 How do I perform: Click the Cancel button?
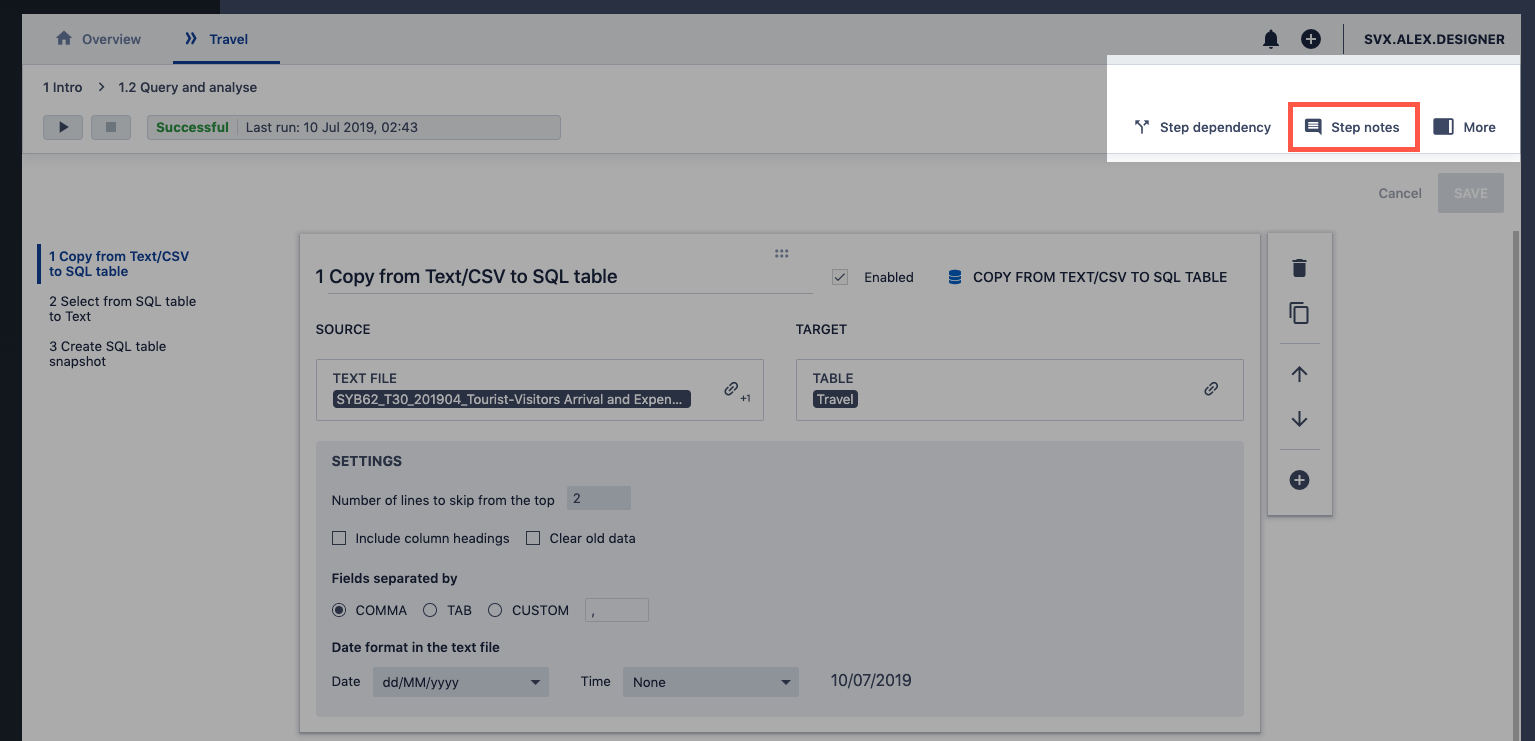coord(1399,193)
